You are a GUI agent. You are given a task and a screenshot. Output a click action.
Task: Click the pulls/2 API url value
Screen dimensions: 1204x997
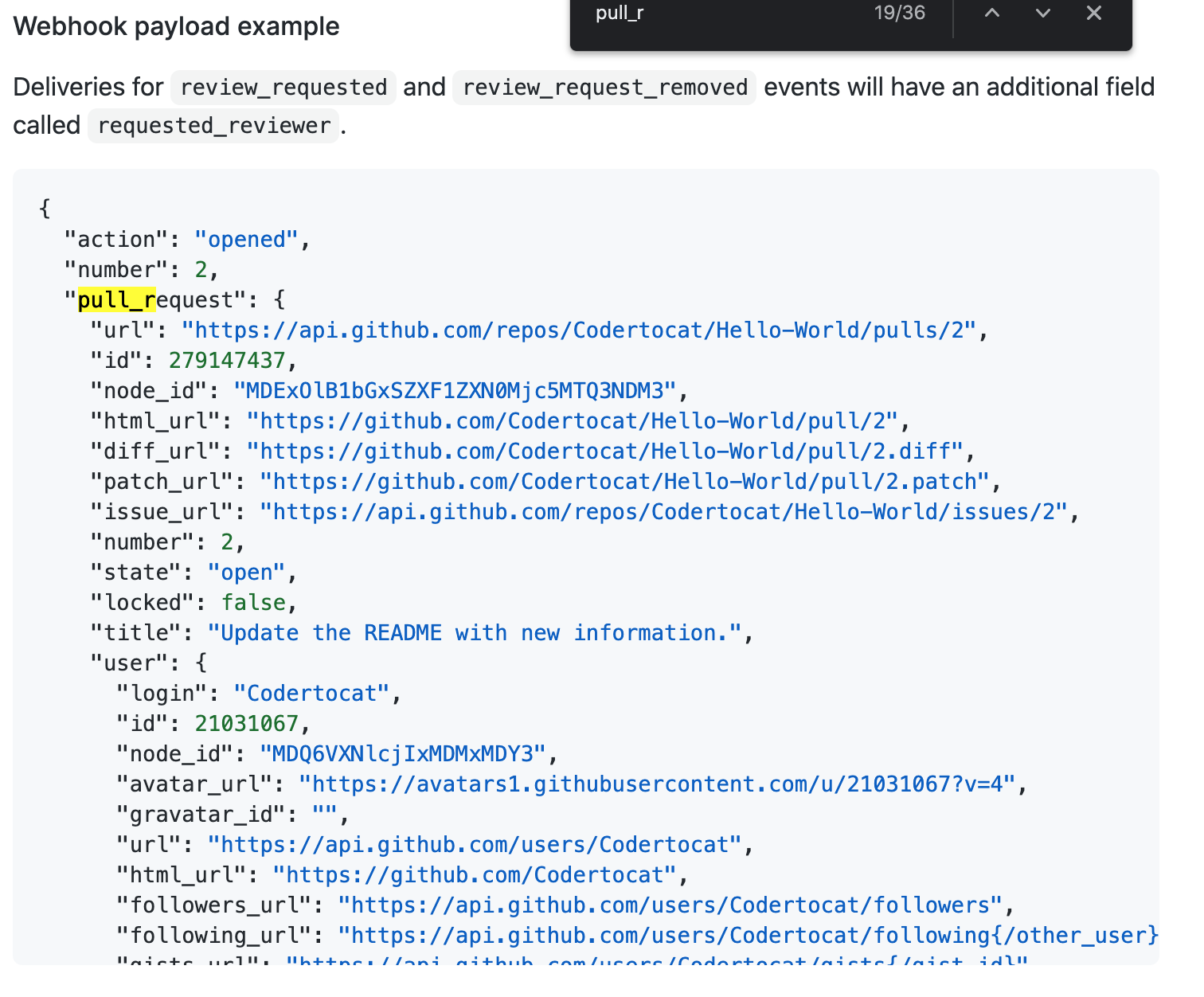coord(579,330)
